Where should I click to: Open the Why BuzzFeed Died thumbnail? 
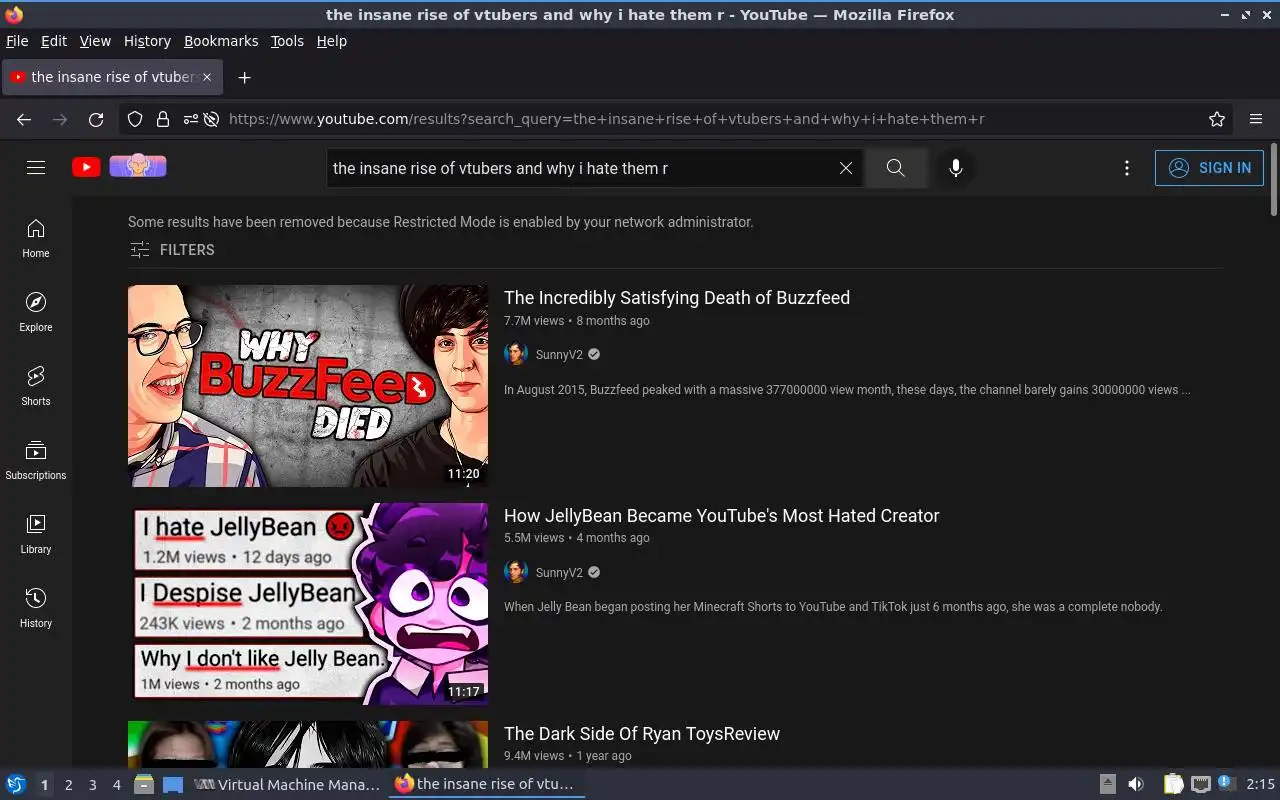pyautogui.click(x=308, y=386)
